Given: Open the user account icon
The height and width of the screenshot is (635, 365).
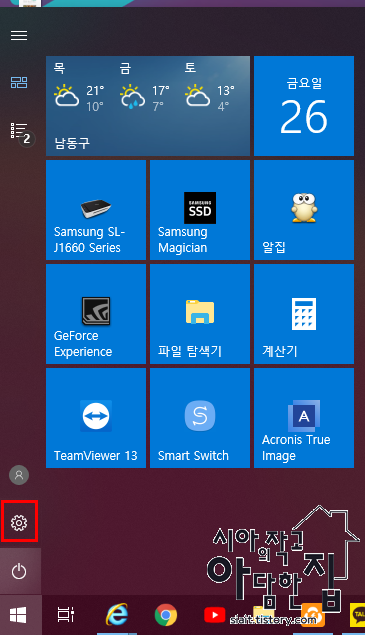Looking at the screenshot, I should point(19,475).
